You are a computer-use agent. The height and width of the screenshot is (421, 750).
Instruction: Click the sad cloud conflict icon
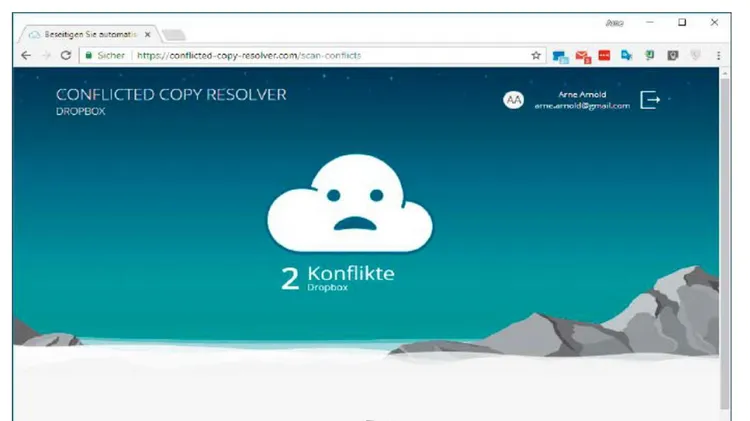tap(350, 203)
